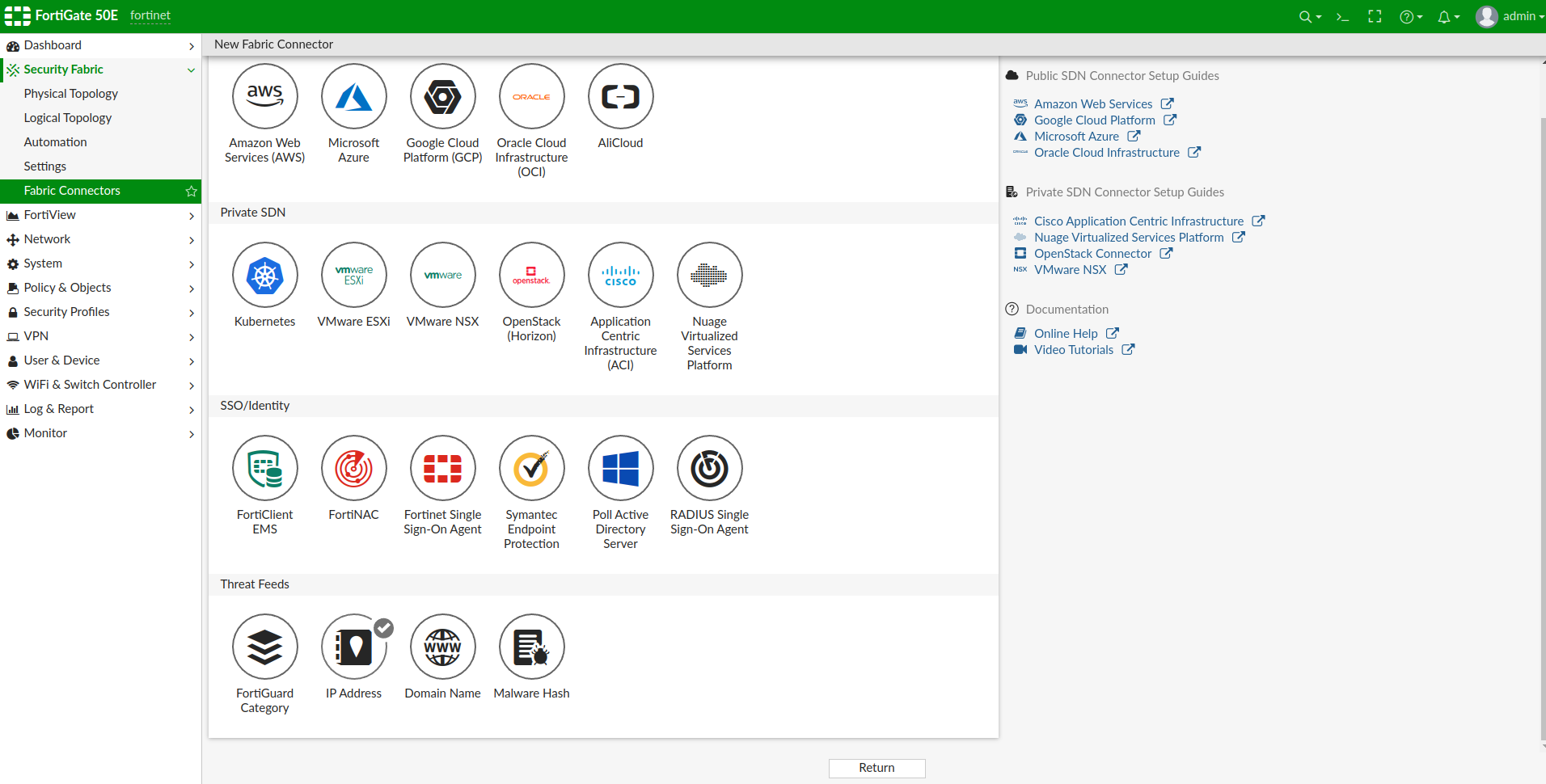Select the Amazon Web Services (AWS) connector icon
This screenshot has height=784, width=1546.
tap(265, 97)
